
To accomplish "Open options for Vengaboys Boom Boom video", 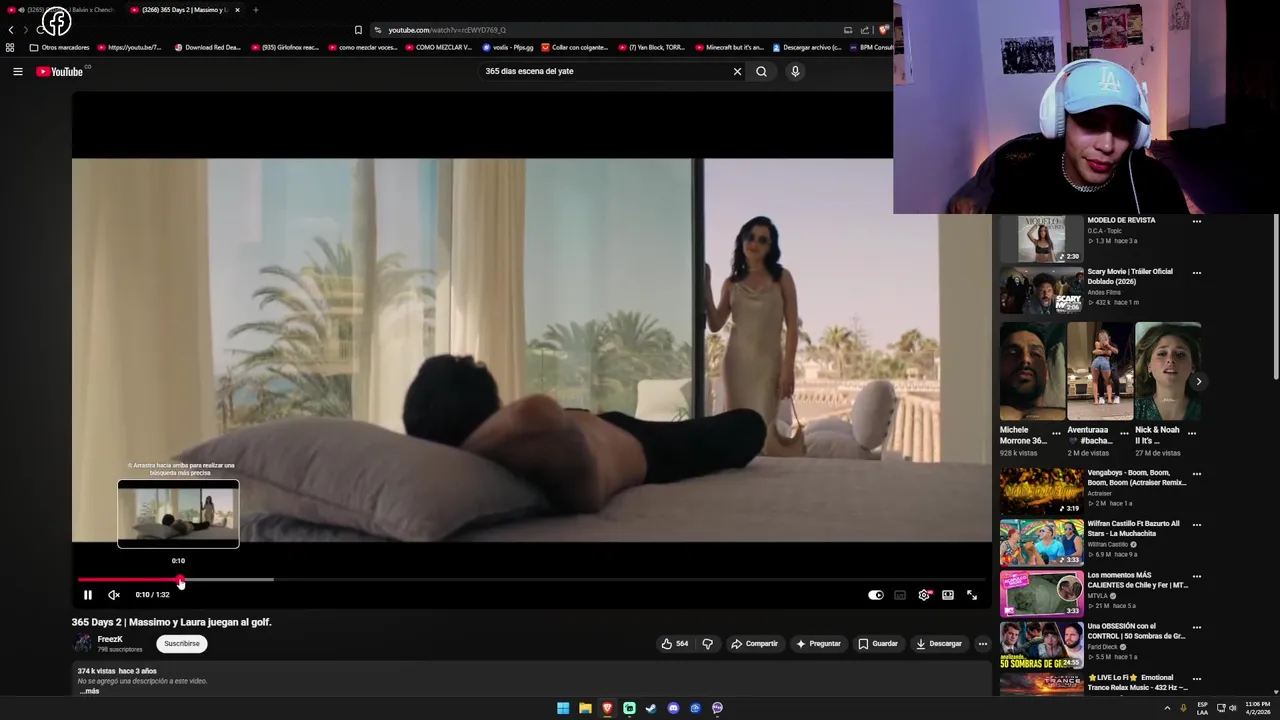I will pos(1197,474).
